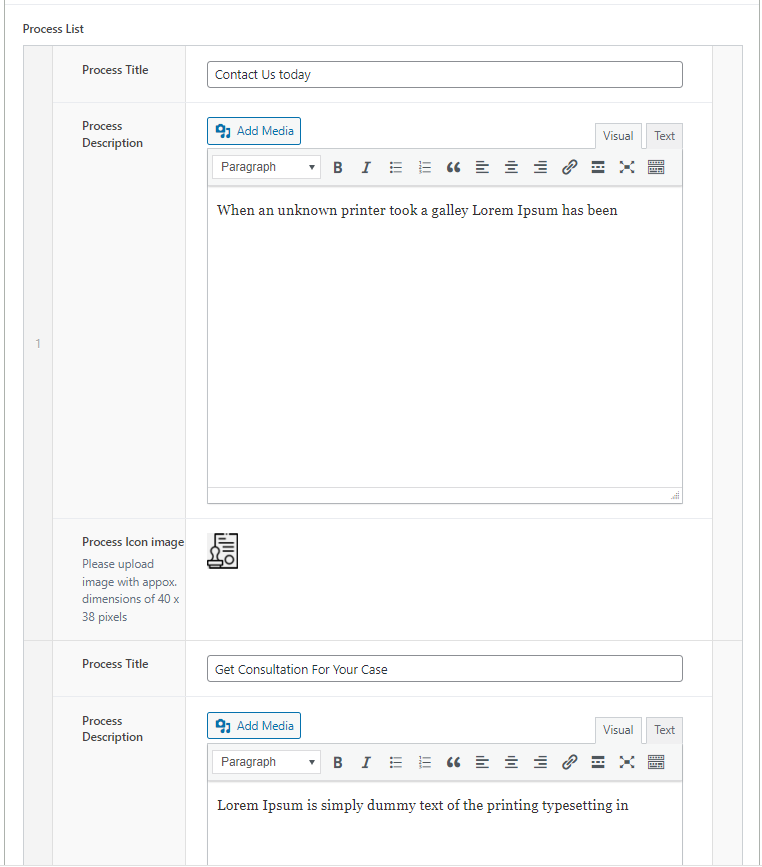Insert link in first description editor
This screenshot has height=867, width=762.
(x=570, y=167)
